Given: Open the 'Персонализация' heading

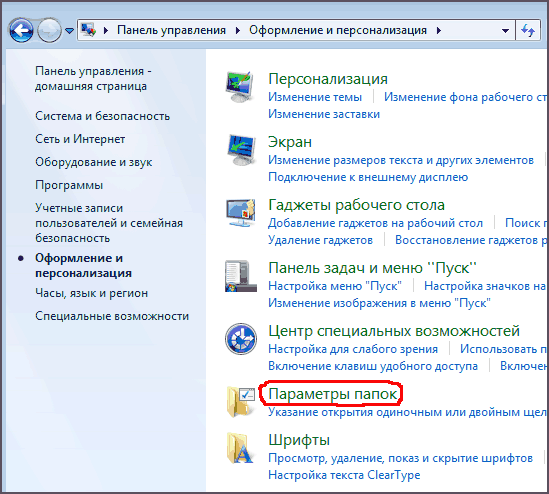Looking at the screenshot, I should (x=328, y=79).
